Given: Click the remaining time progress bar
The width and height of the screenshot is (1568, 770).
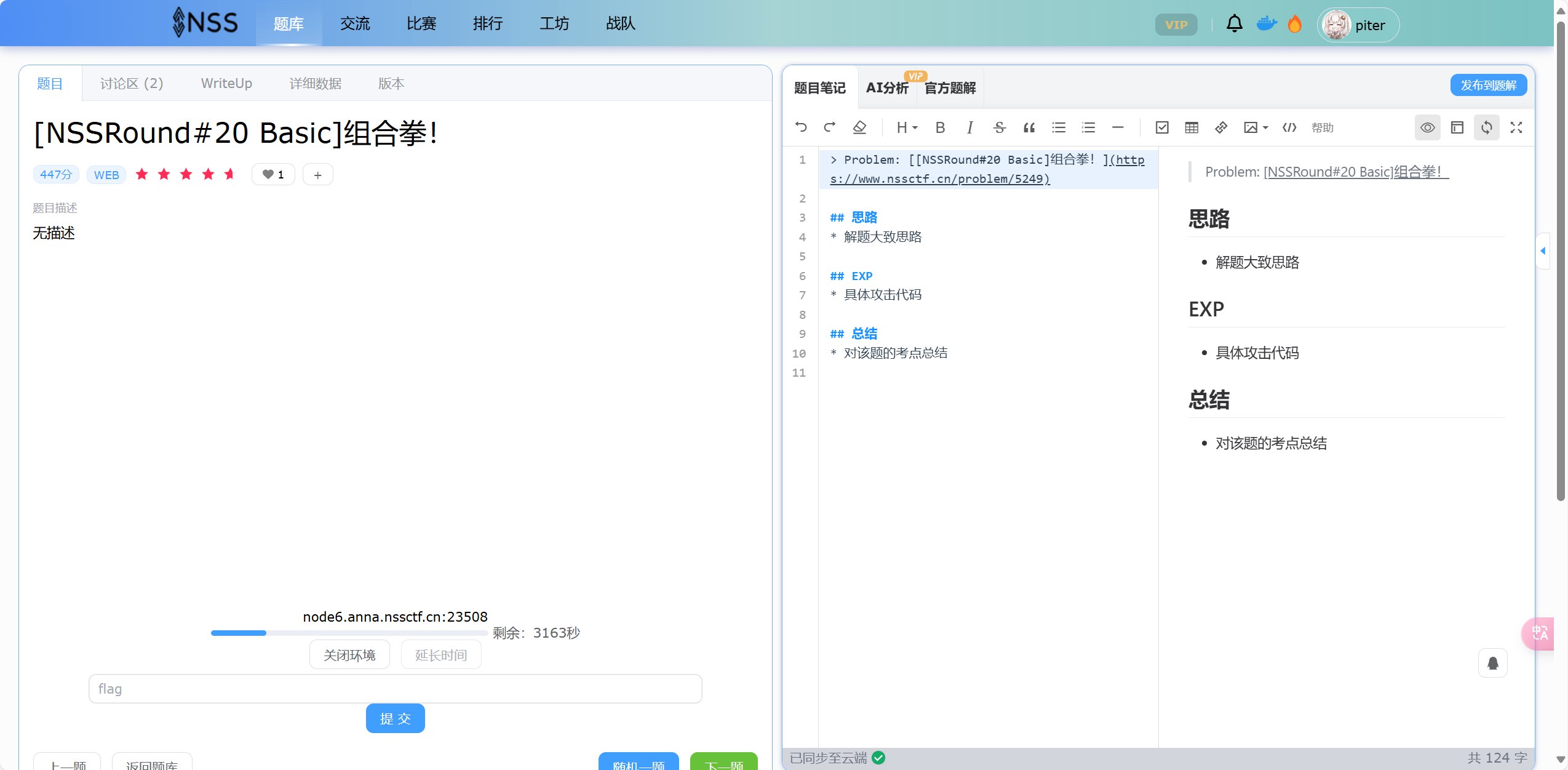Looking at the screenshot, I should pyautogui.click(x=349, y=633).
